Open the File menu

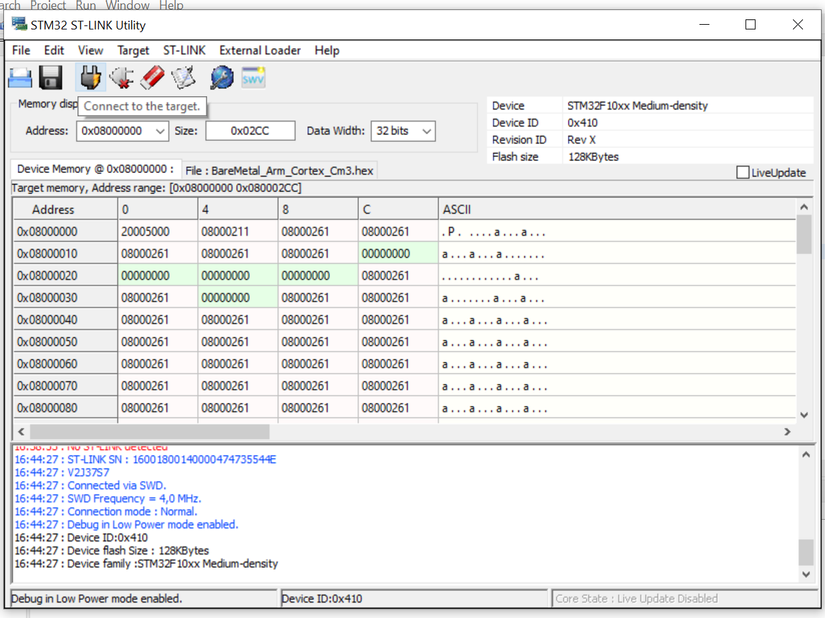(21, 50)
